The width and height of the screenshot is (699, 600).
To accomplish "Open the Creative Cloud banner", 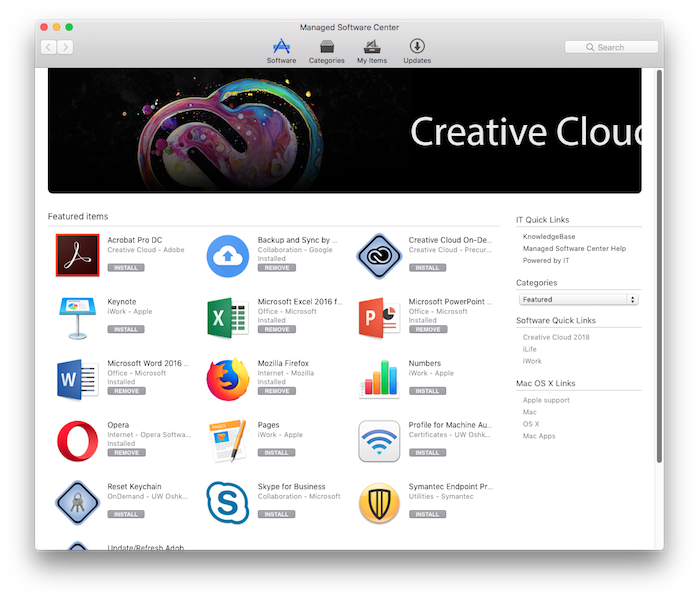I will 345,131.
